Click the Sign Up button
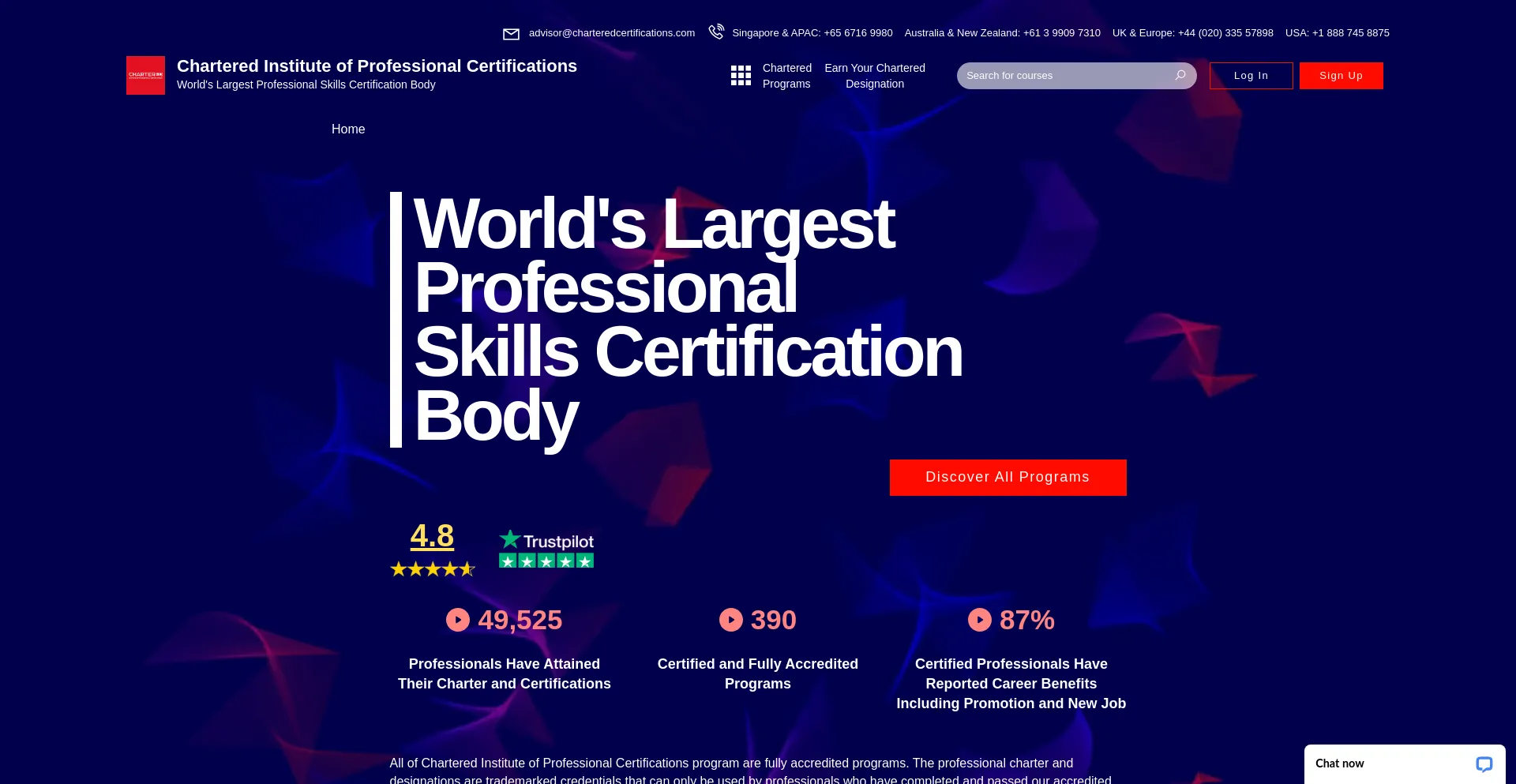This screenshot has height=784, width=1516. (x=1342, y=76)
